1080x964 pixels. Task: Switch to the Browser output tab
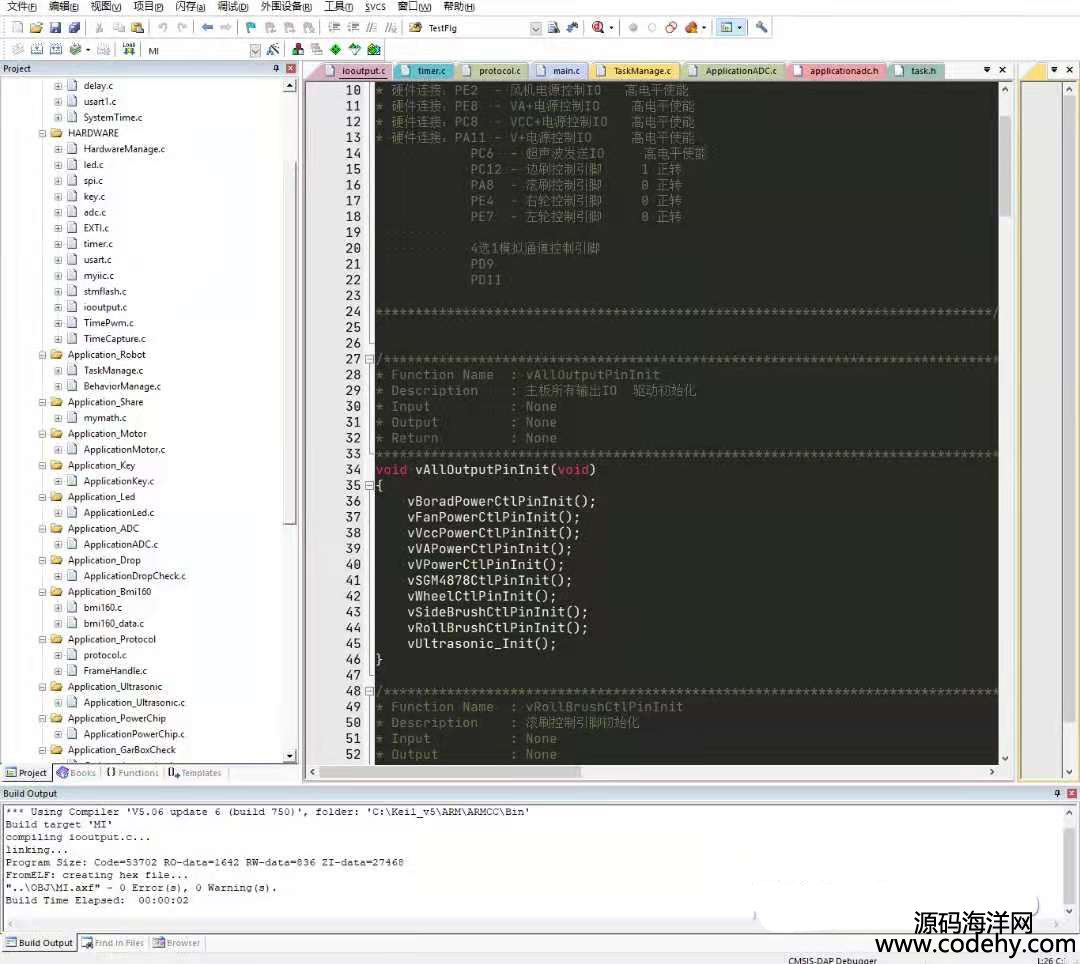(x=176, y=943)
